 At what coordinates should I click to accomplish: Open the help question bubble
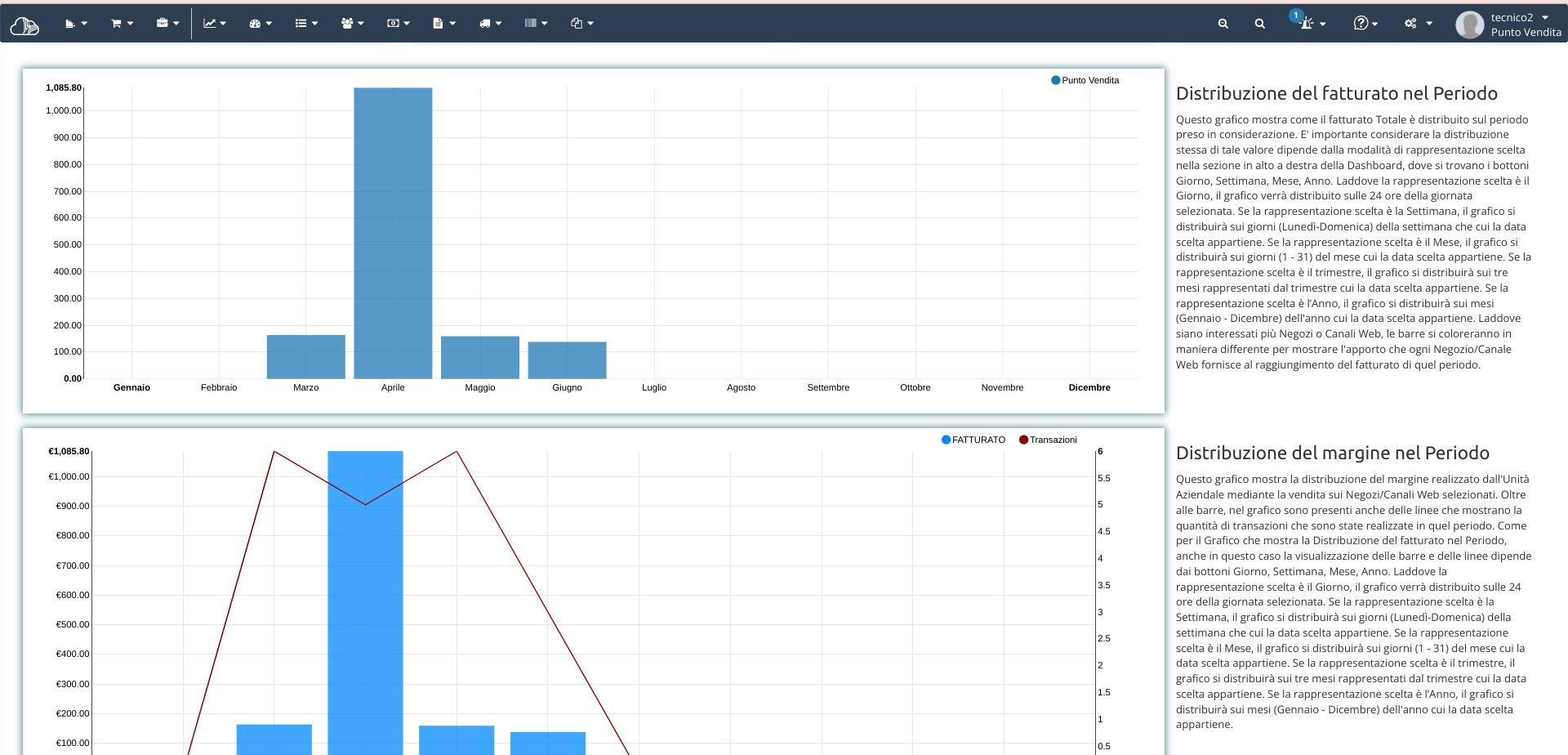(x=1361, y=23)
